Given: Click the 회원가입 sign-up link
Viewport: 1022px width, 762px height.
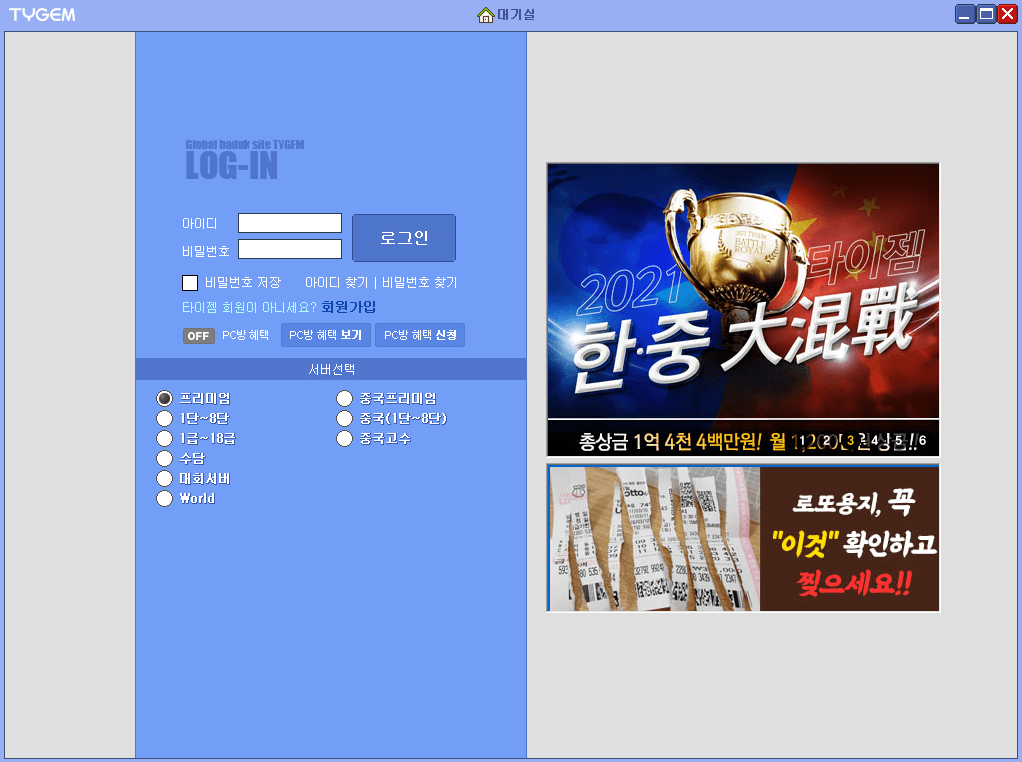Looking at the screenshot, I should click(349, 307).
